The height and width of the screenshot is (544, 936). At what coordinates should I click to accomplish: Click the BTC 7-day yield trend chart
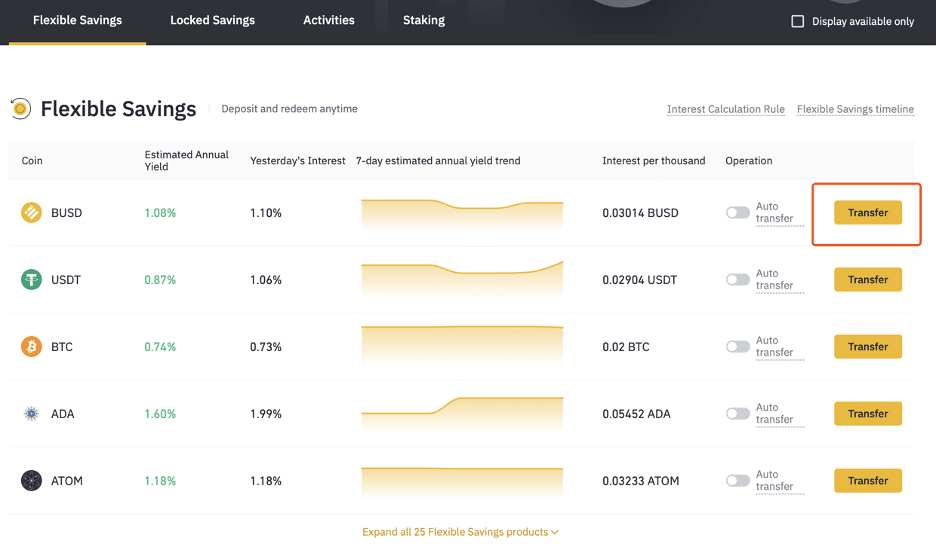click(462, 344)
